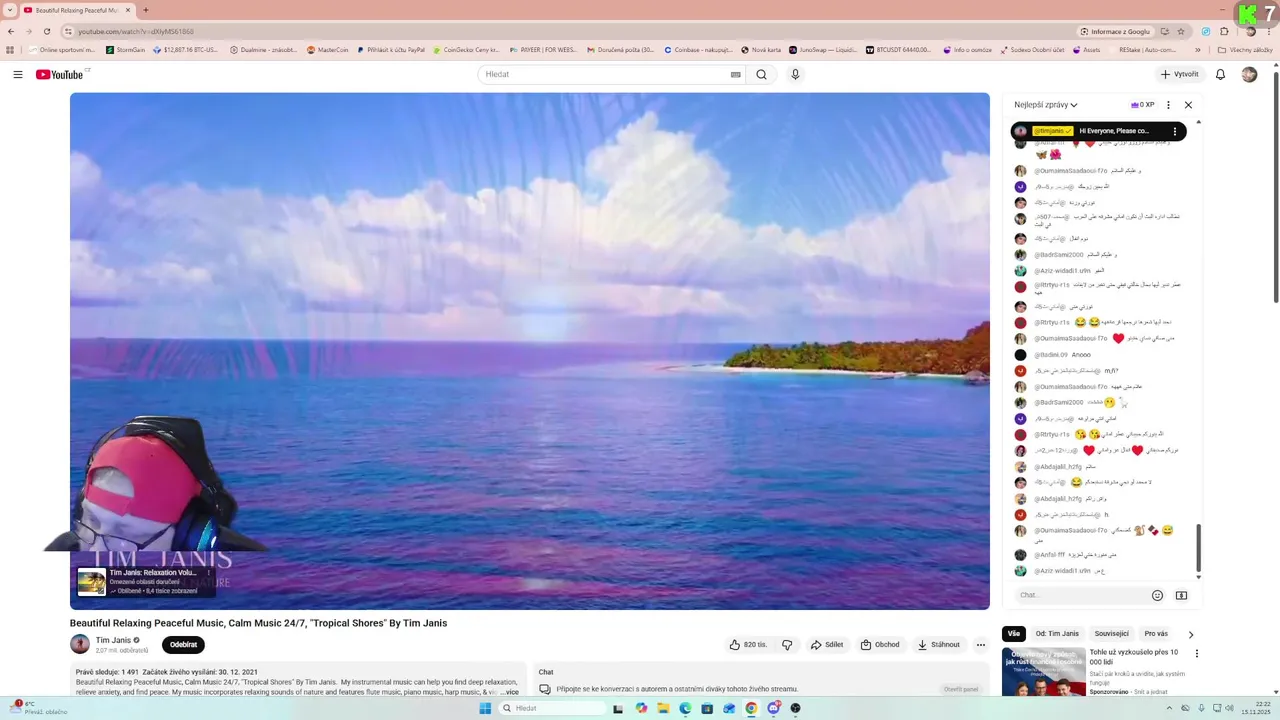The width and height of the screenshot is (1280, 720).
Task: Open the Tim Janis channel name link
Action: (x=113, y=640)
